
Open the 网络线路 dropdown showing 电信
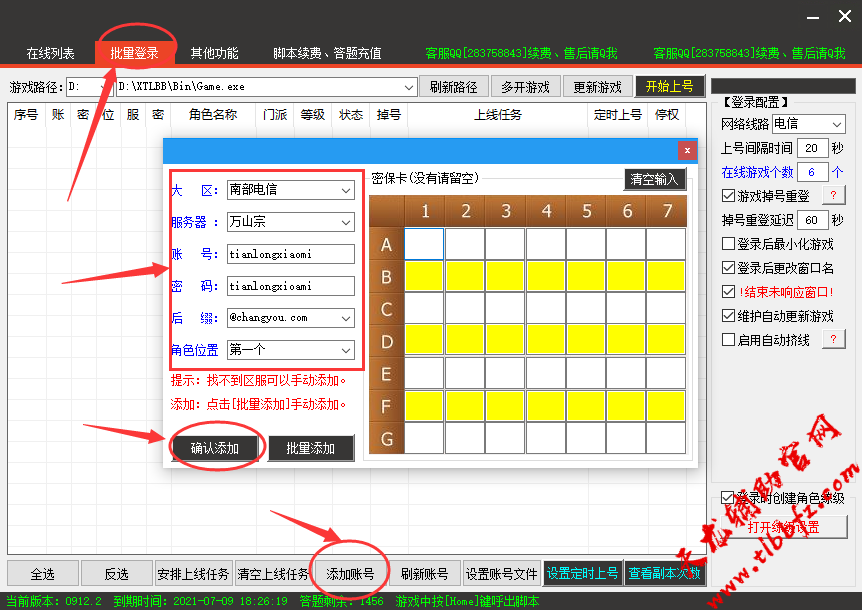pos(808,124)
